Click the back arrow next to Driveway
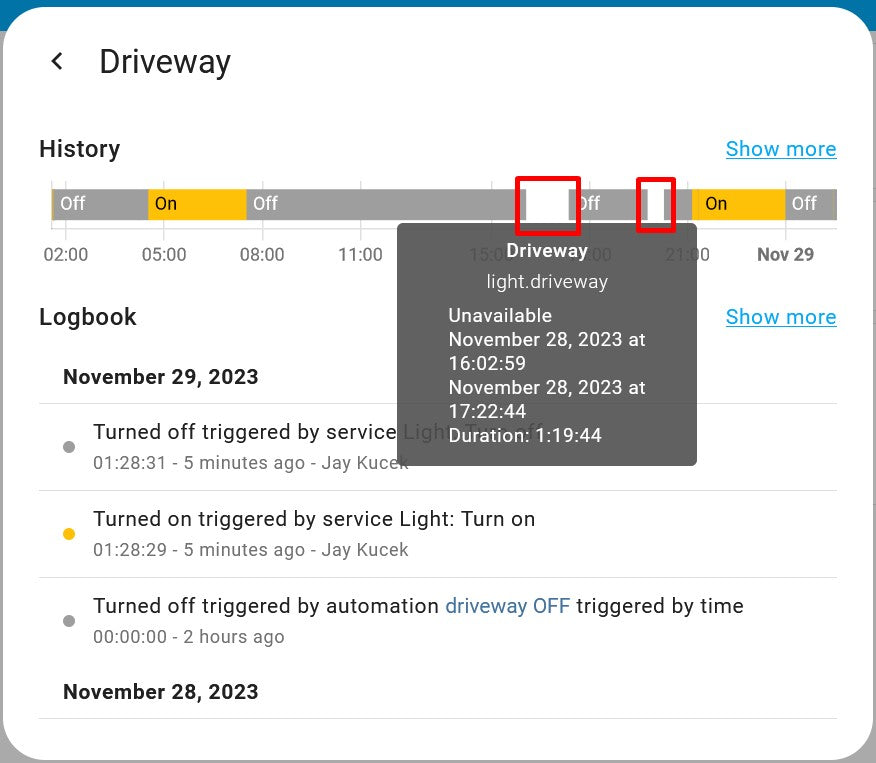The height and width of the screenshot is (763, 876). (57, 62)
